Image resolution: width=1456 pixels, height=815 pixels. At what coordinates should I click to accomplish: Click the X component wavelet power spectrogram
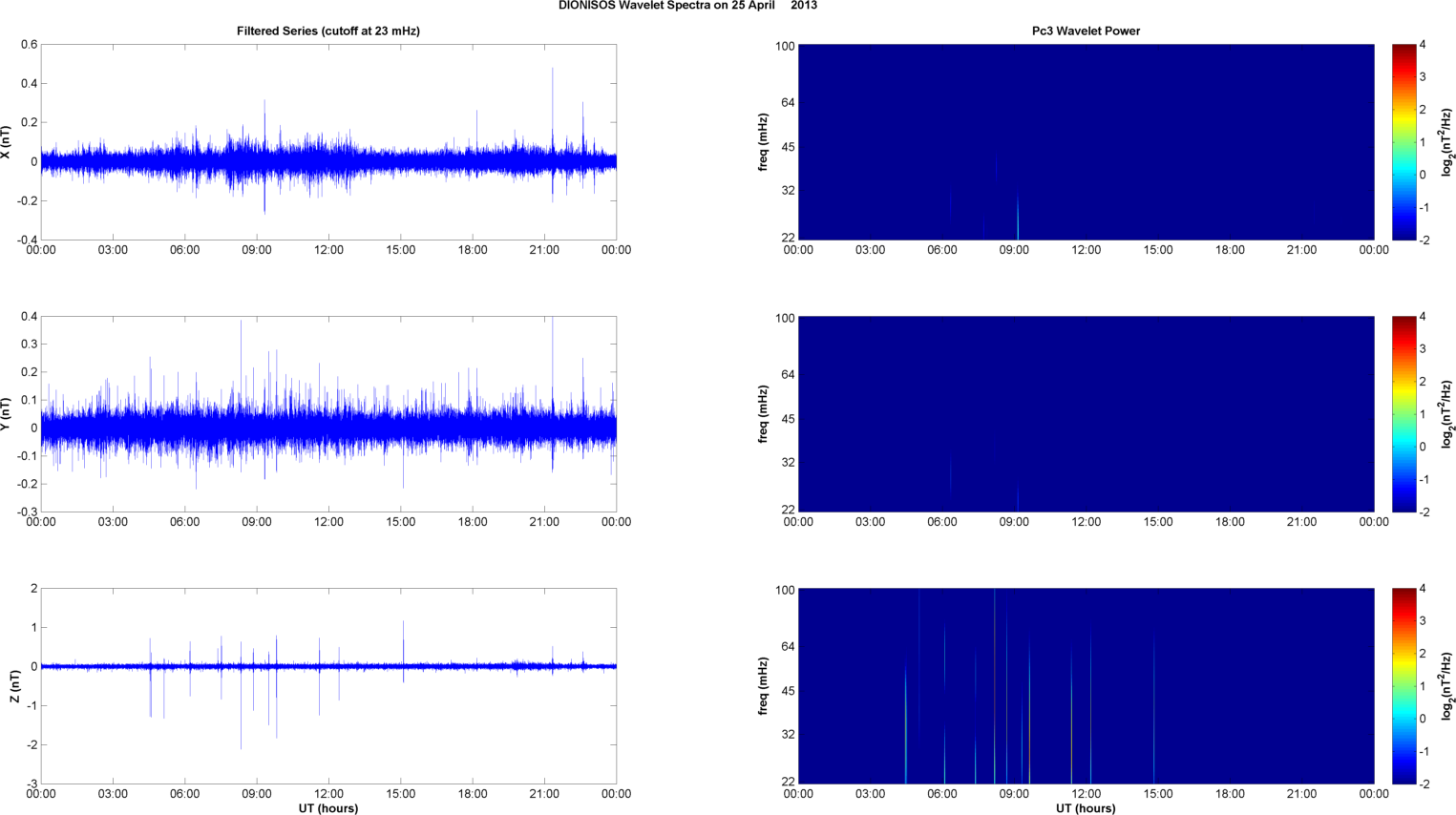point(1086,142)
